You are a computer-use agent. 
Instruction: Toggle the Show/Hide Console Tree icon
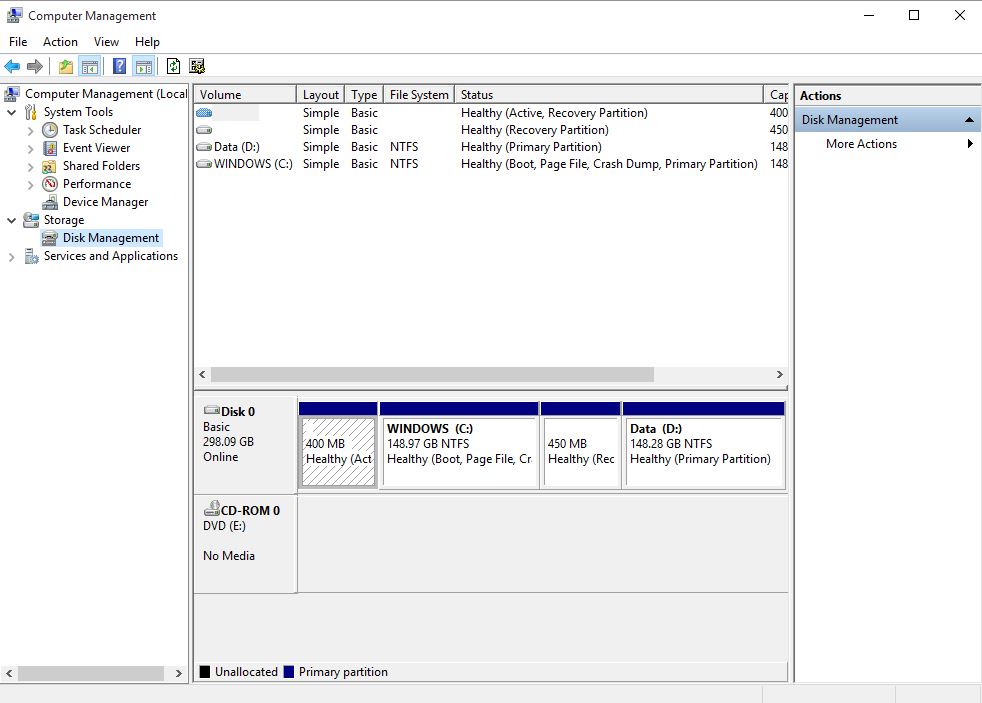(90, 66)
